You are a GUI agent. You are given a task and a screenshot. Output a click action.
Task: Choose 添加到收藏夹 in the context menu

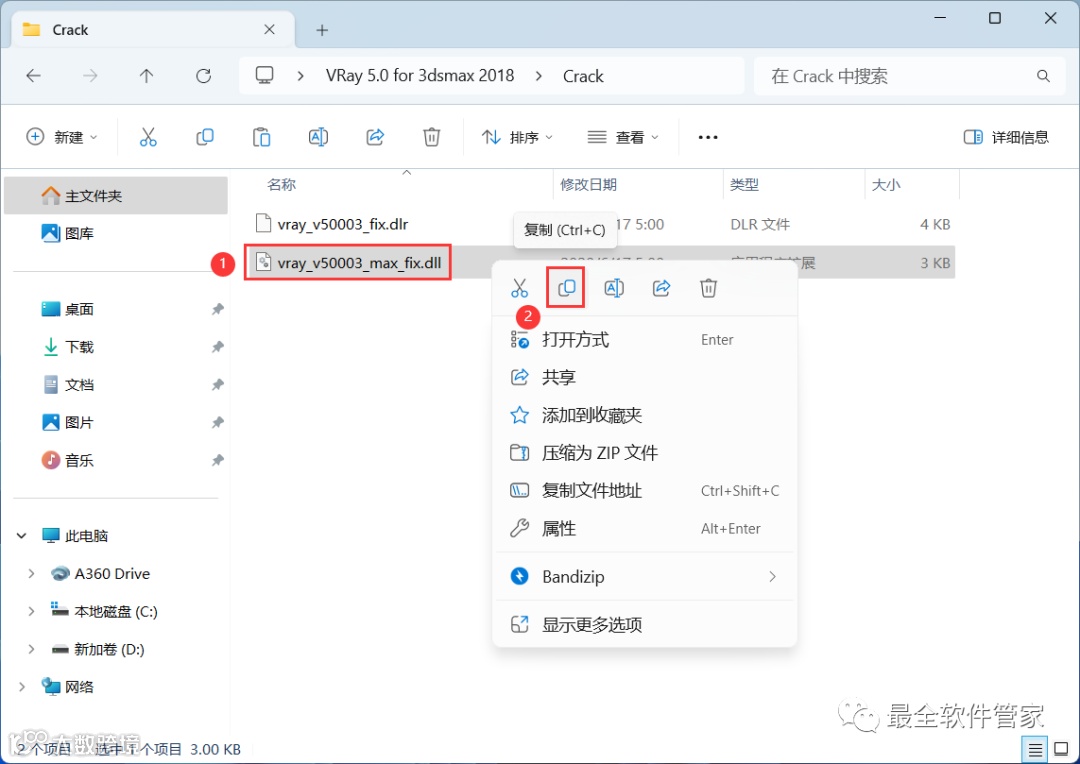645,415
